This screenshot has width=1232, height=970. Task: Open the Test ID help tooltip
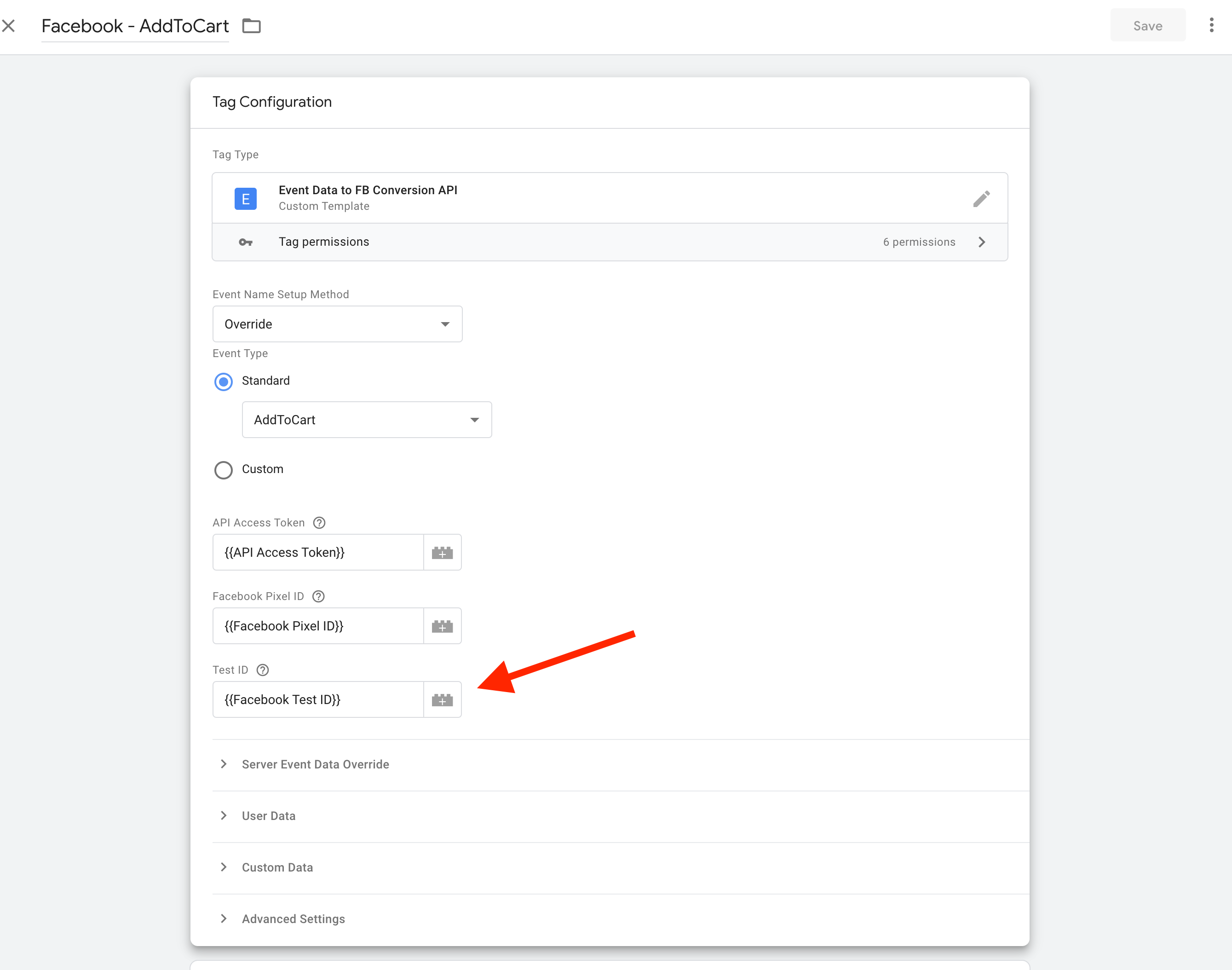pos(262,670)
